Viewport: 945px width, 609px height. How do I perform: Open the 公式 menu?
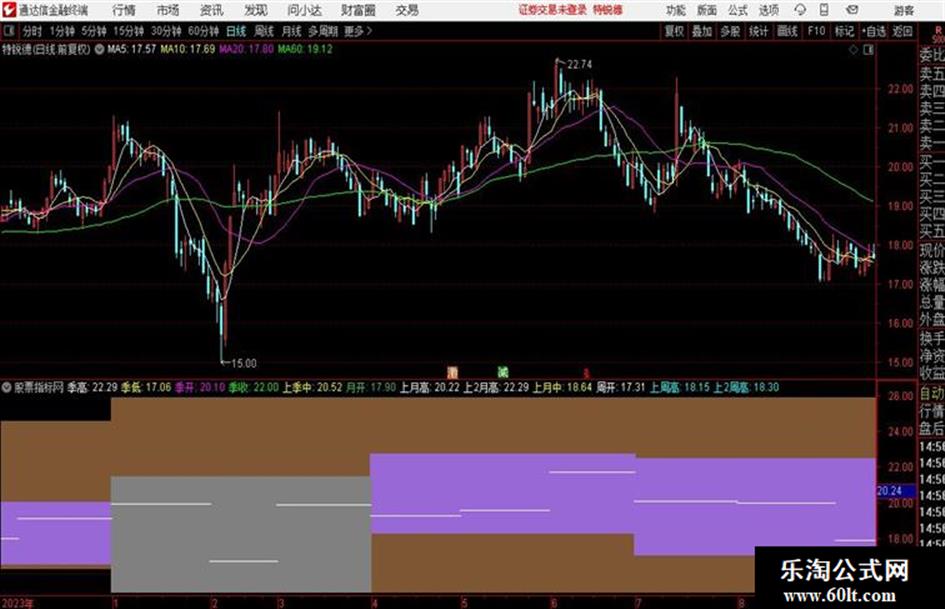tap(738, 10)
